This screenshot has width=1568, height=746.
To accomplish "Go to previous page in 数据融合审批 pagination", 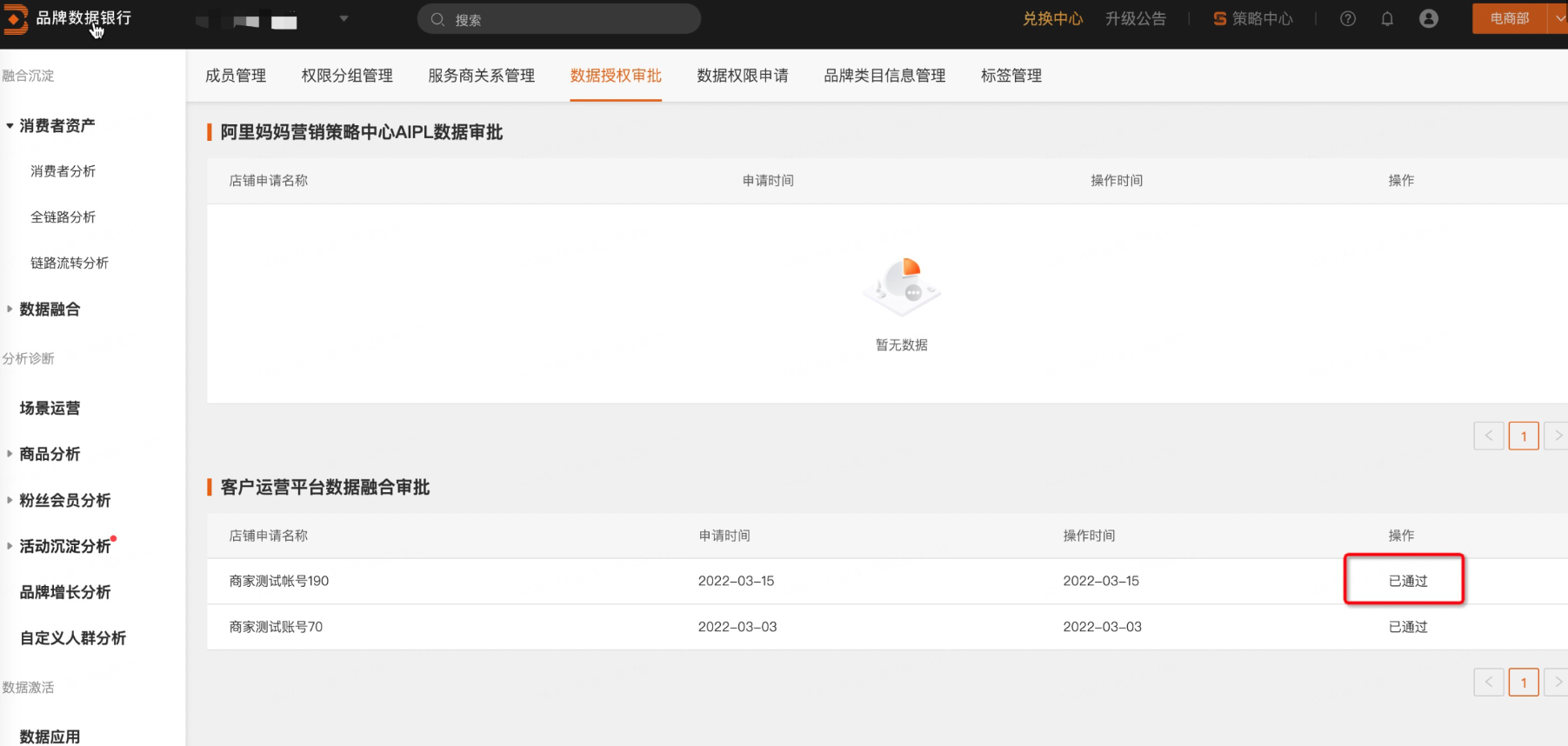I will coord(1489,683).
